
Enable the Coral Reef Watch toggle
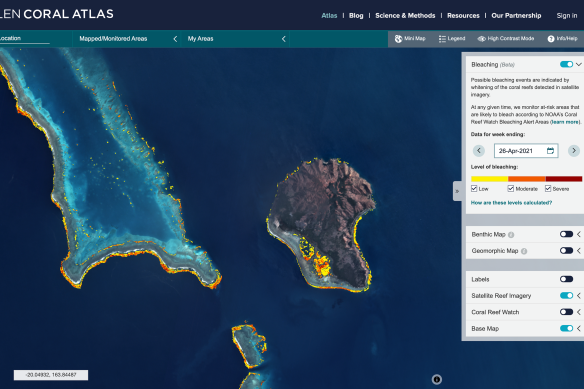click(x=566, y=312)
